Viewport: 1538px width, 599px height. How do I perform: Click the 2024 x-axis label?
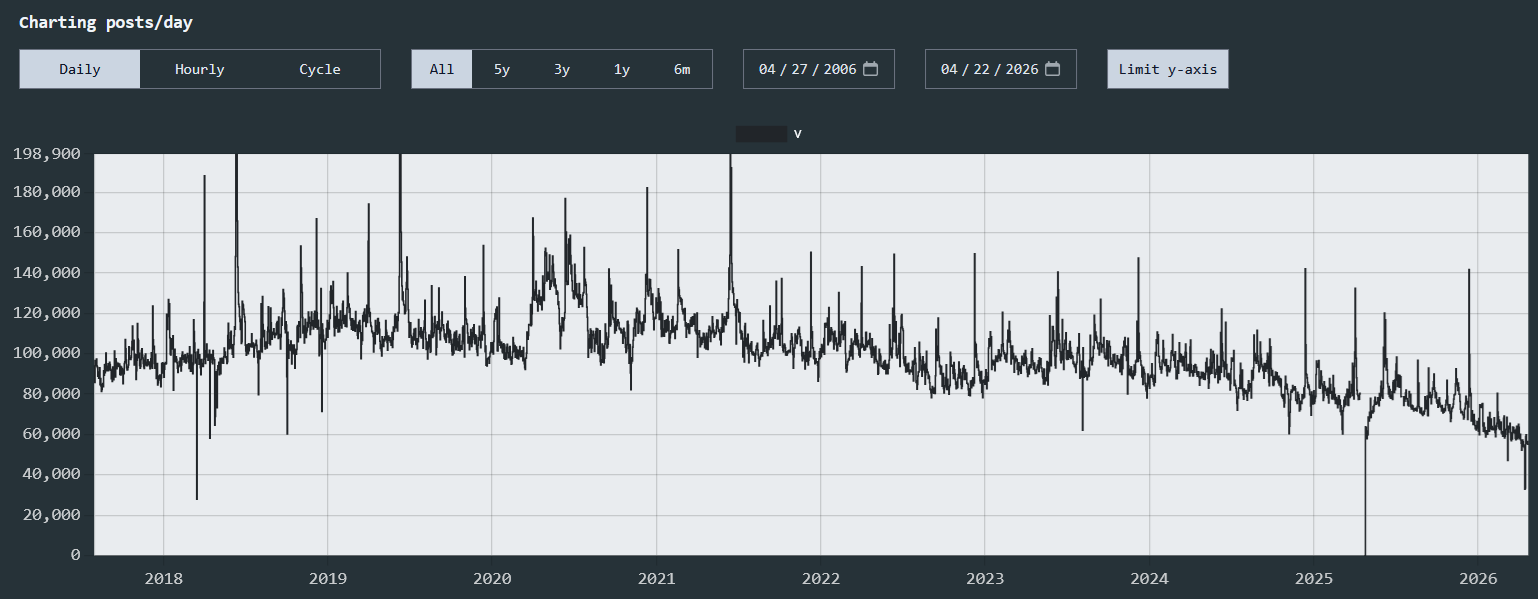[1149, 578]
